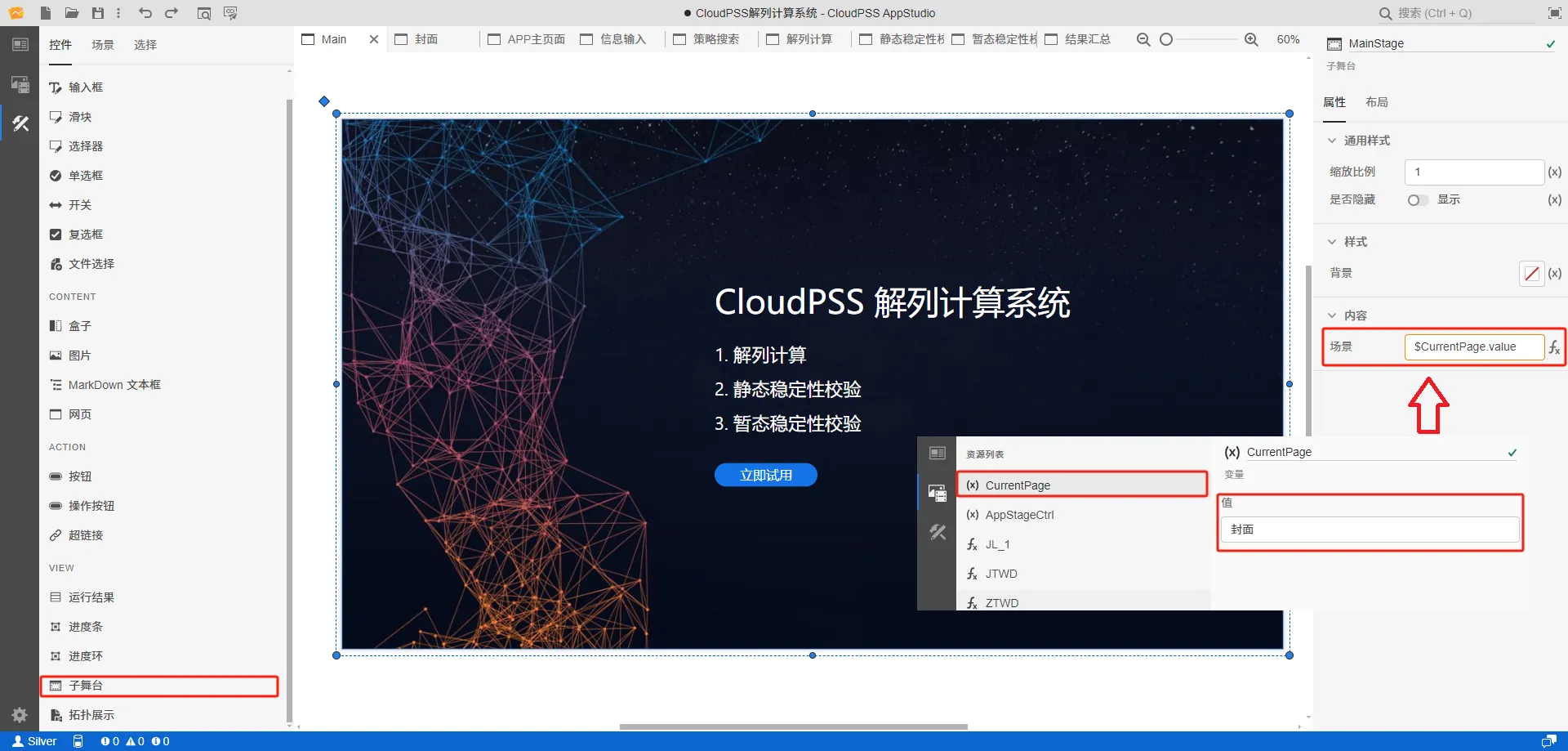The height and width of the screenshot is (751, 1568).
Task: Switch to the 控件 tab
Action: 60,45
